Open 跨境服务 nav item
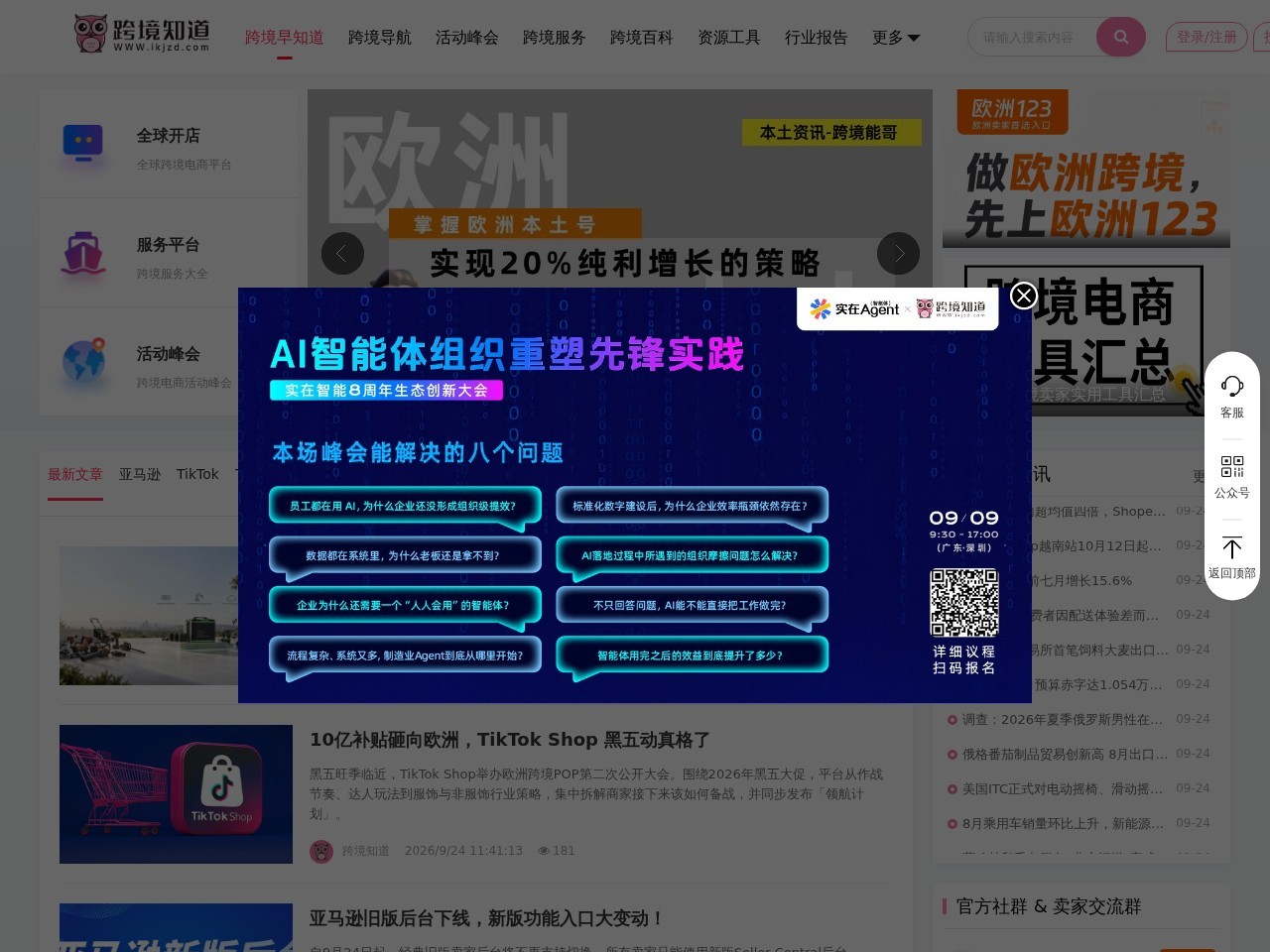1270x952 pixels. click(x=555, y=37)
